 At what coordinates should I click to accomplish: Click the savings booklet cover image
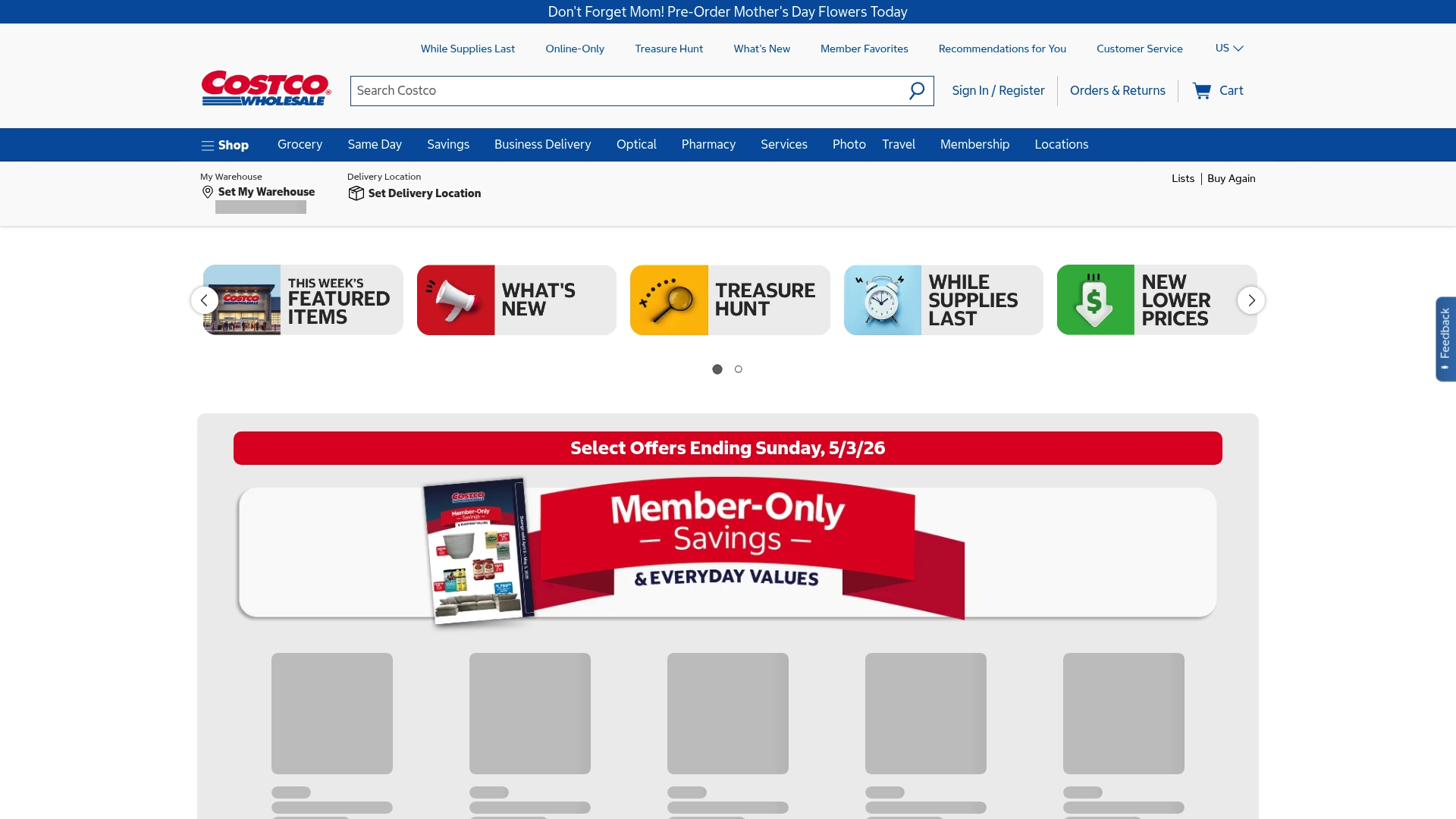pos(478,551)
